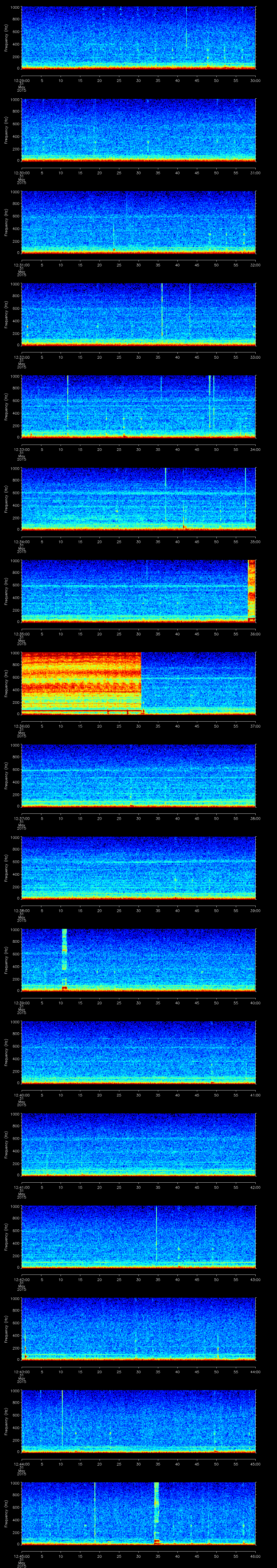This screenshot has width=277, height=1568.
Task: Click the 12:36:00 start time label
Action: point(21,726)
